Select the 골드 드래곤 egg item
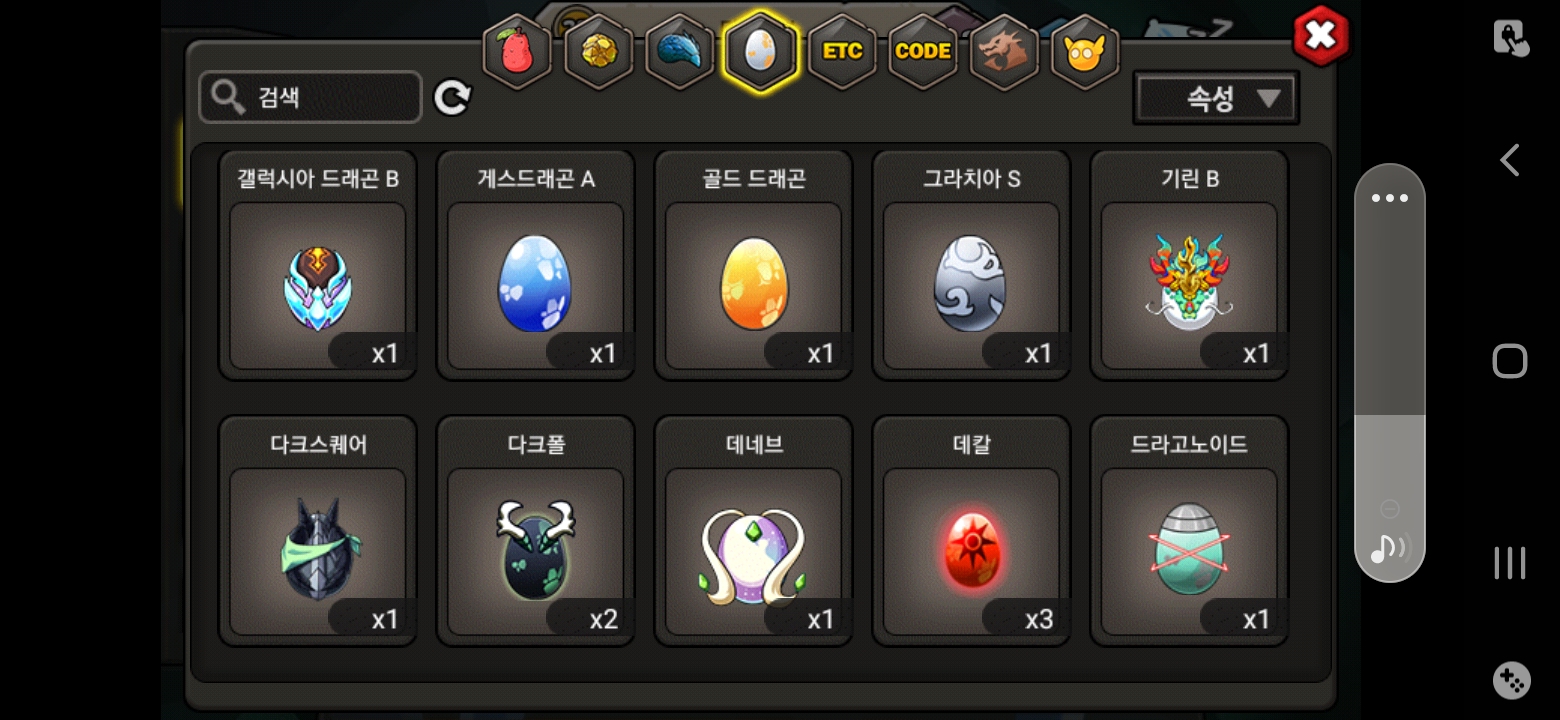The image size is (1560, 720). click(x=753, y=265)
